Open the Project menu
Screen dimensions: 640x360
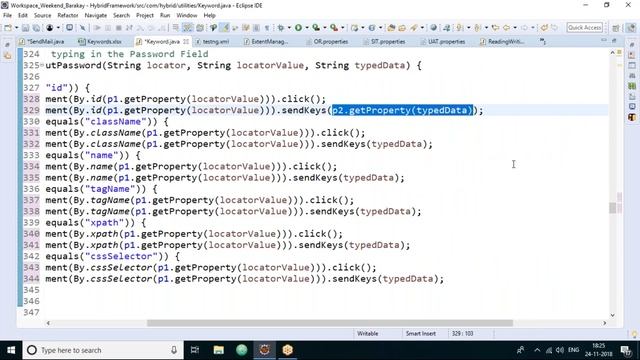145,15
